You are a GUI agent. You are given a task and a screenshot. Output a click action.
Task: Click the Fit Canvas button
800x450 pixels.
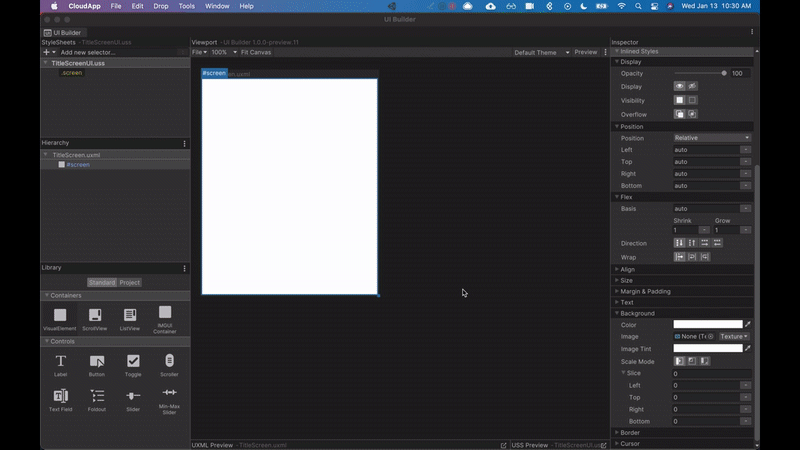(x=257, y=52)
